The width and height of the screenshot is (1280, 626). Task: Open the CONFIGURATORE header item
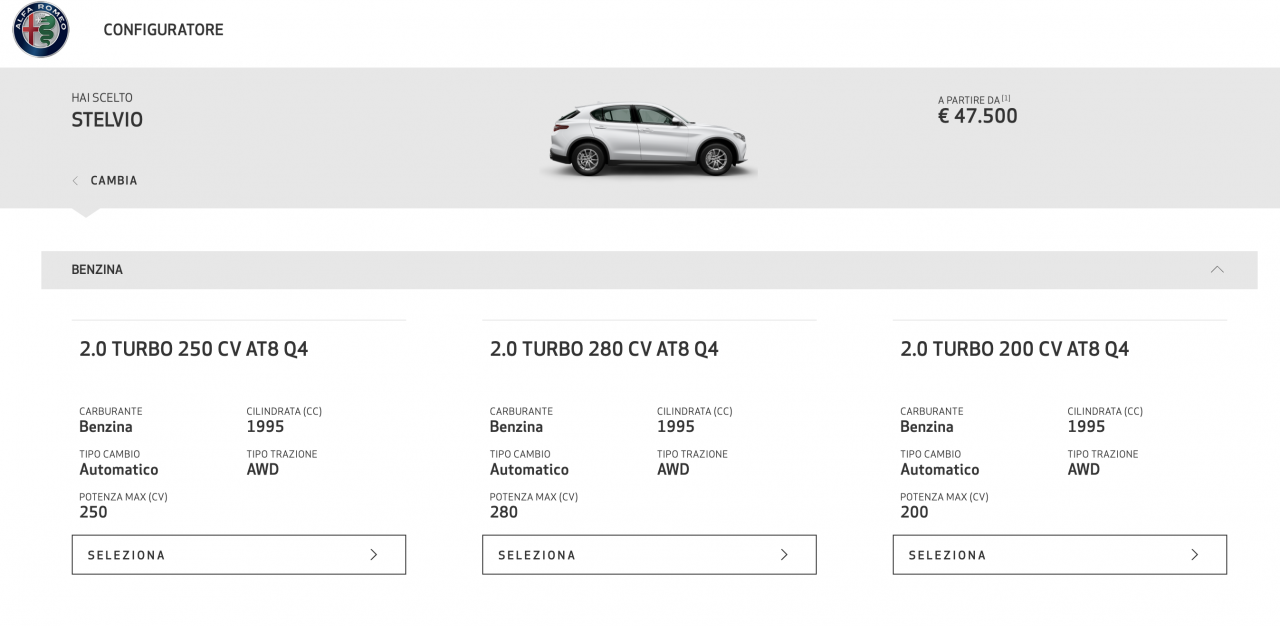(x=163, y=30)
